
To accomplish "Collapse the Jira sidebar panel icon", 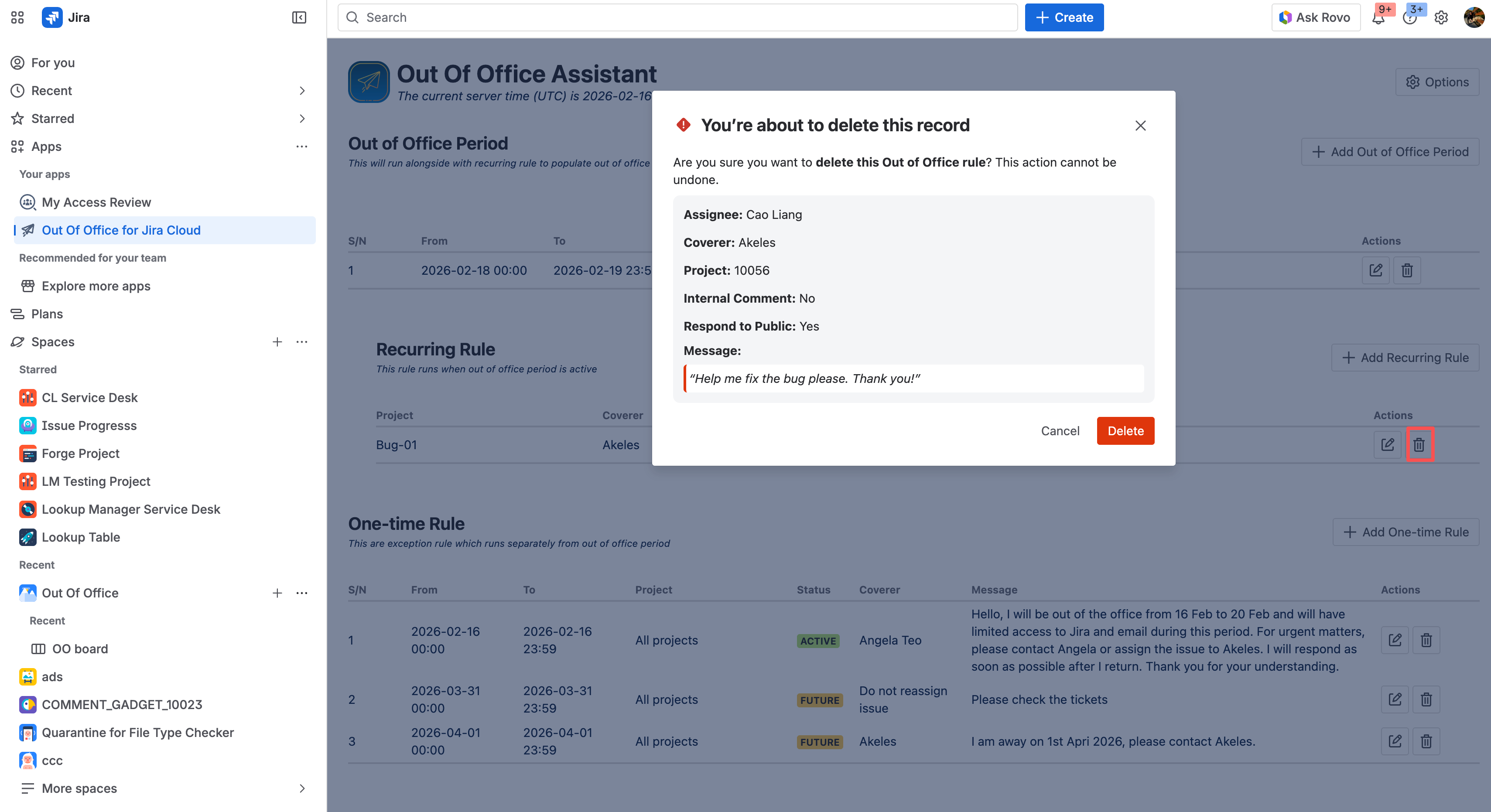I will point(299,17).
